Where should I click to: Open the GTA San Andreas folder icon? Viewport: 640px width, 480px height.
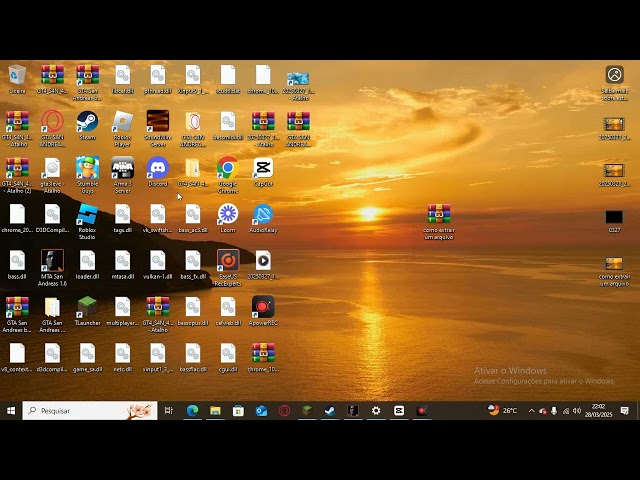click(52, 314)
